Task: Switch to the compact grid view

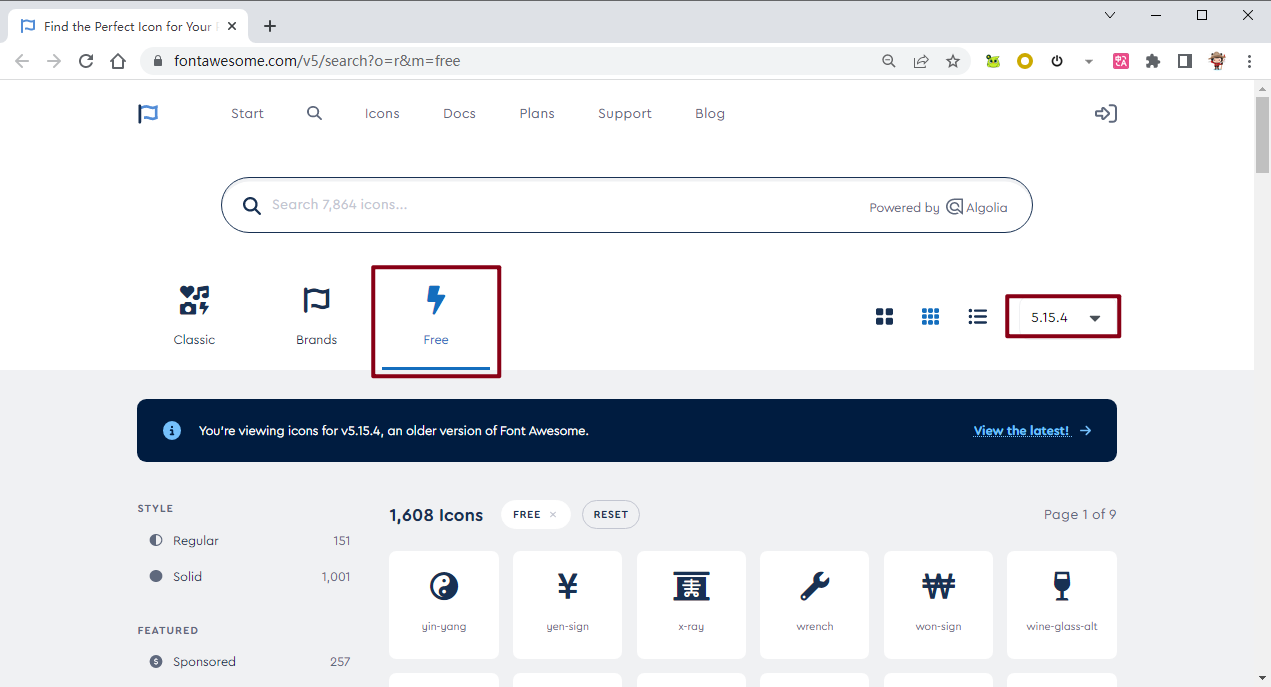Action: pyautogui.click(x=930, y=317)
